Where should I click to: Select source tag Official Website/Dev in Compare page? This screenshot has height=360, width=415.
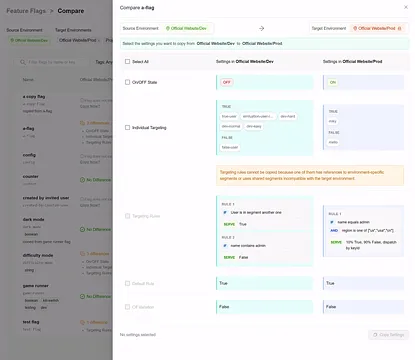[x=29, y=40]
